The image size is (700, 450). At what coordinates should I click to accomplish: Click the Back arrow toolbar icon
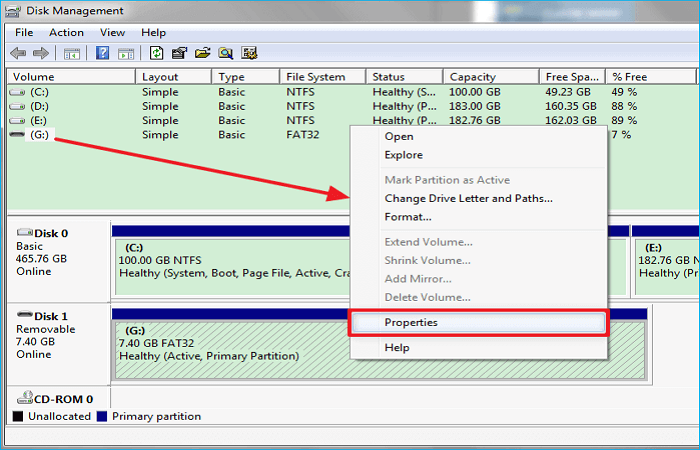(18, 53)
